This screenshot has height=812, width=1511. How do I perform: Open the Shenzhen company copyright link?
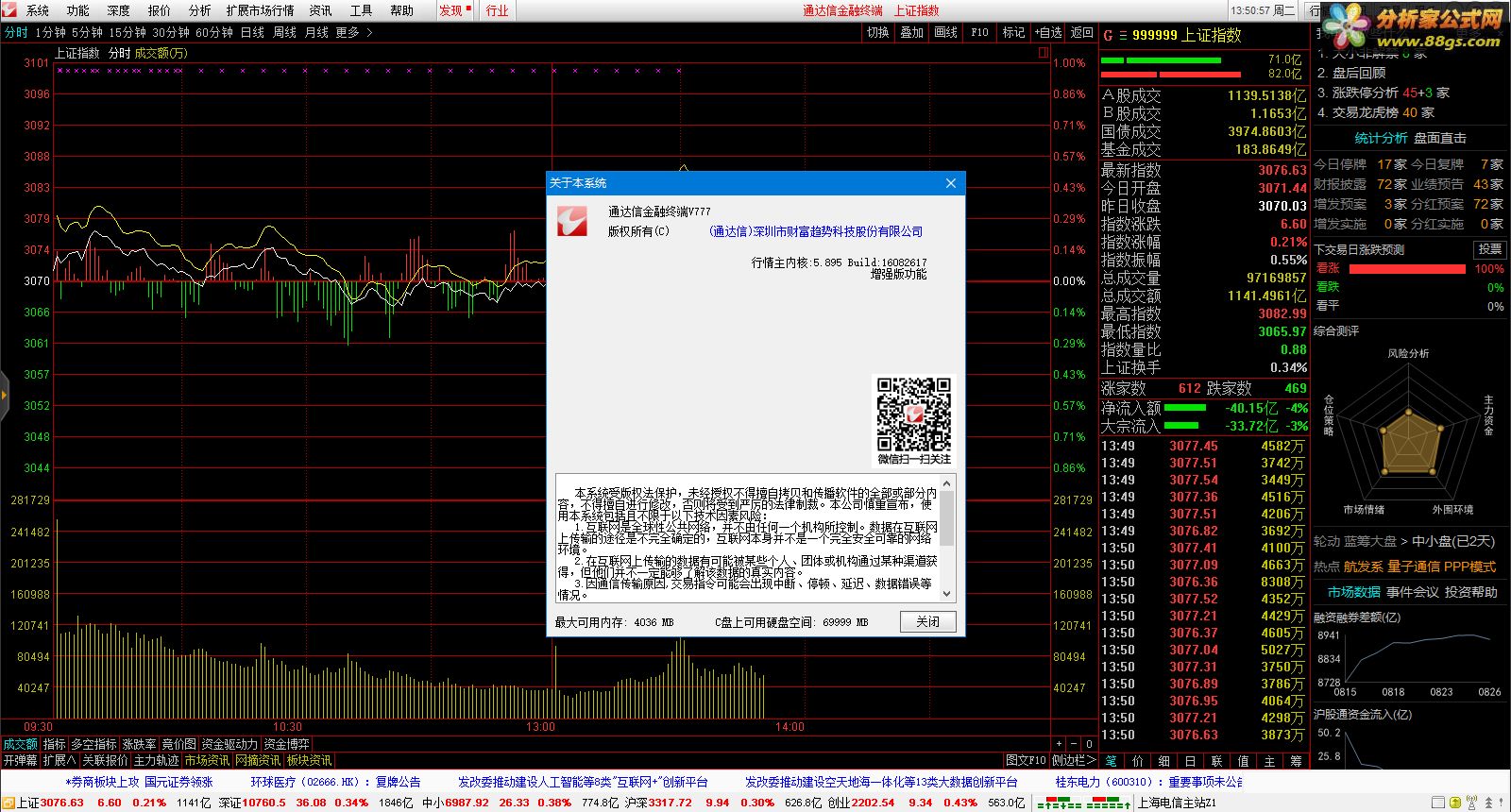coord(816,231)
